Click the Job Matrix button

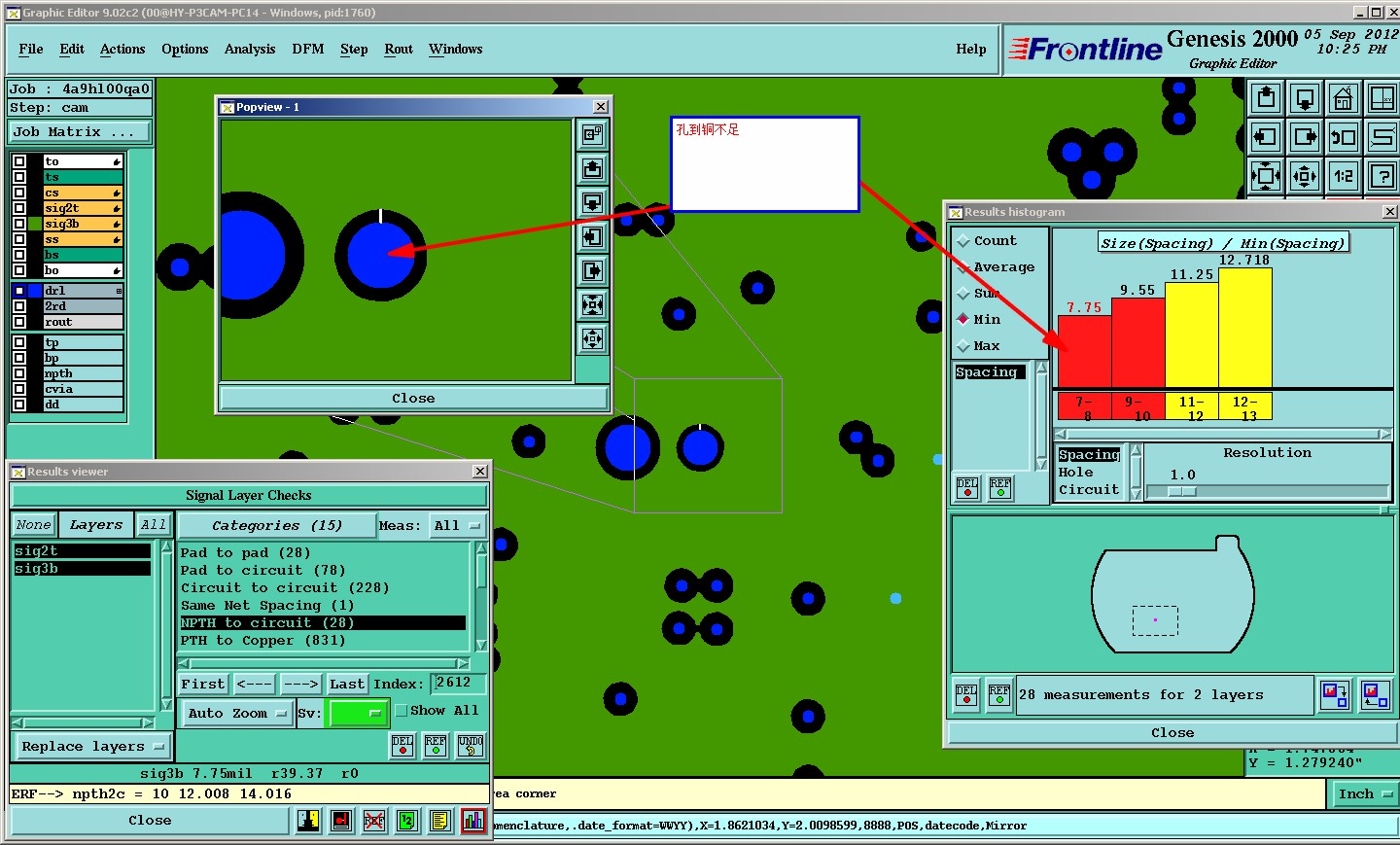[80, 132]
